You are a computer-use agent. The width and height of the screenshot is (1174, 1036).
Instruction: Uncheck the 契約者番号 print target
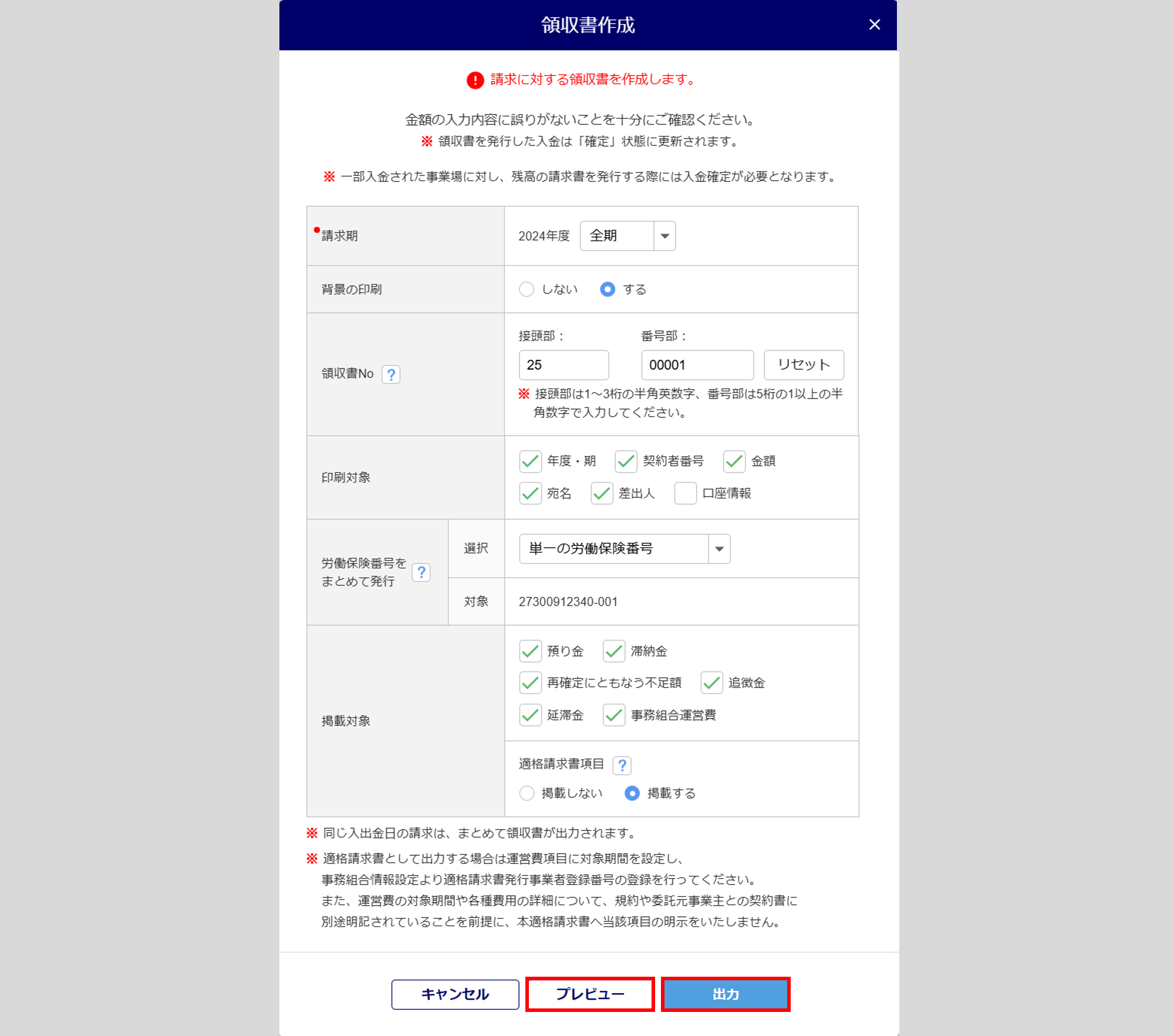626,461
